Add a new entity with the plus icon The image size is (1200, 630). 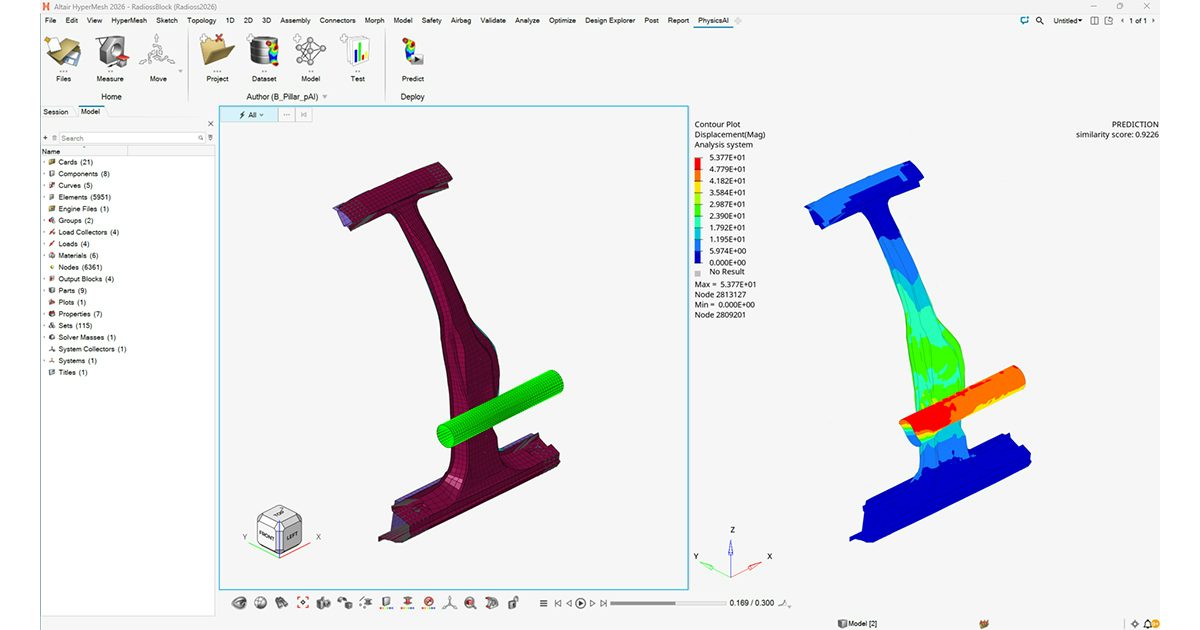(x=45, y=138)
